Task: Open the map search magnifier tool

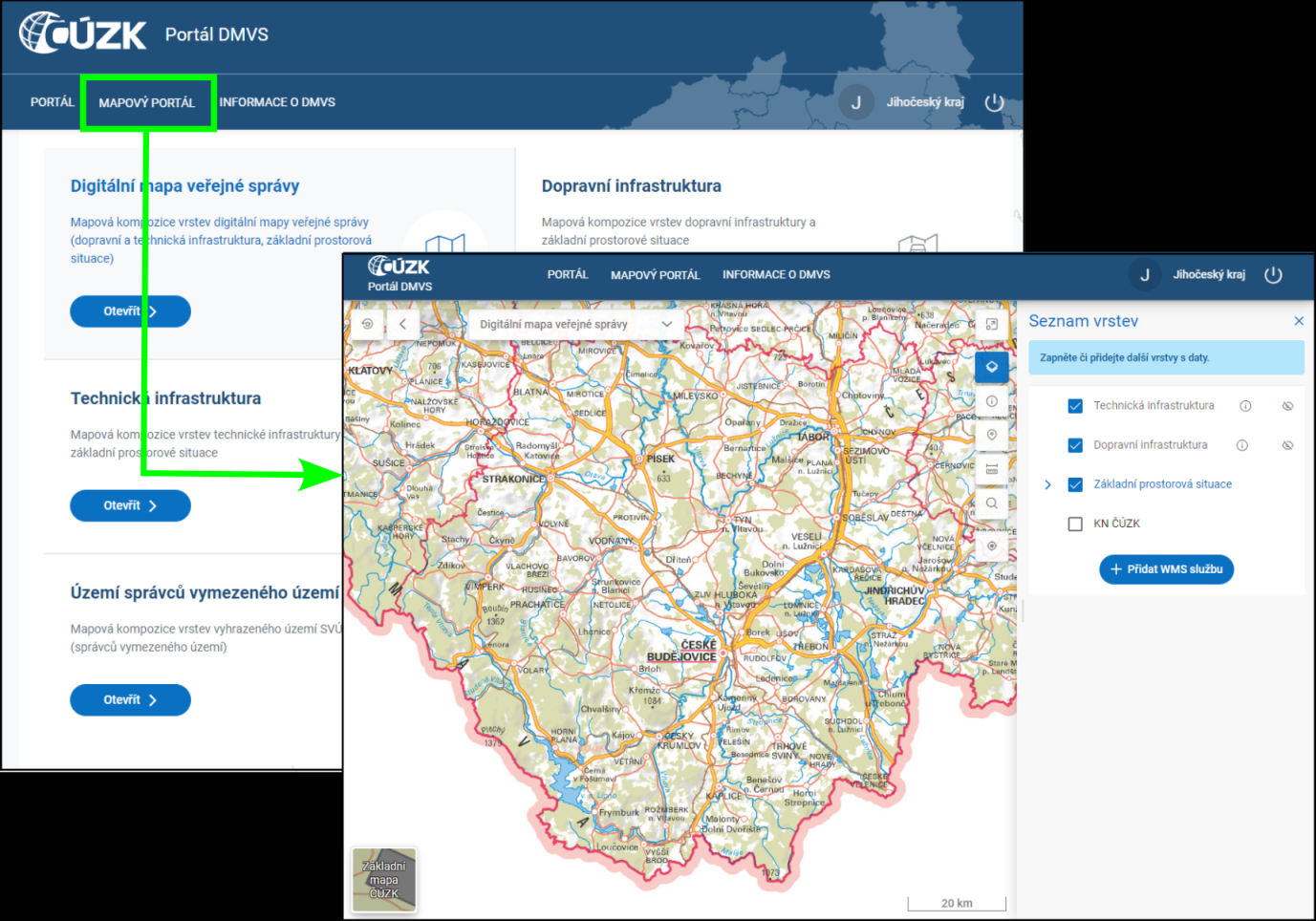Action: [x=991, y=503]
